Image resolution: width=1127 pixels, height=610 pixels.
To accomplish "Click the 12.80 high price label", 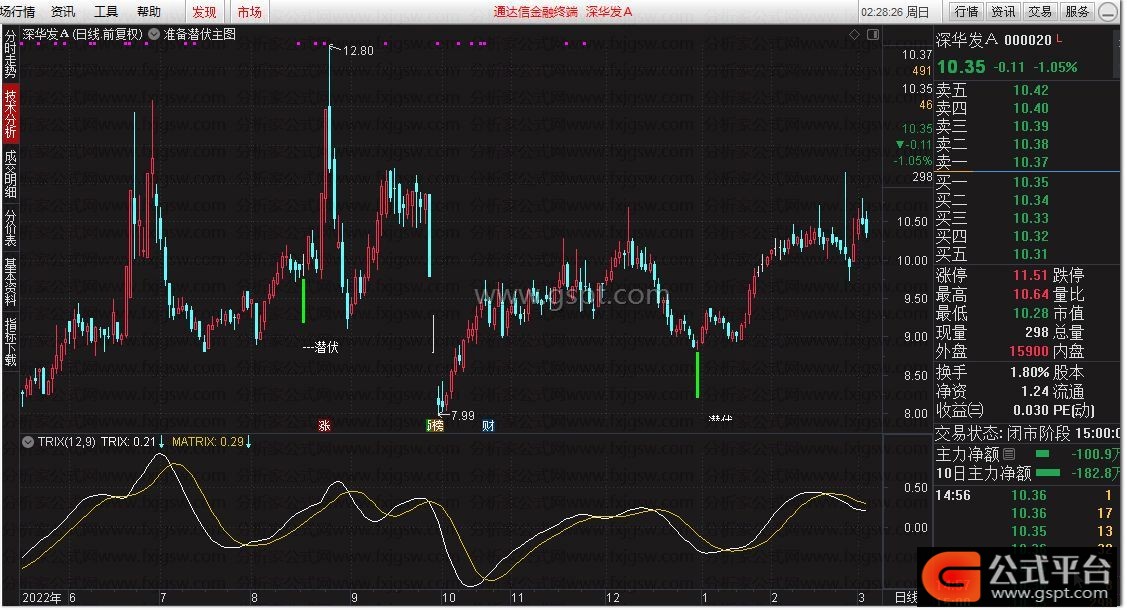I will [x=358, y=50].
